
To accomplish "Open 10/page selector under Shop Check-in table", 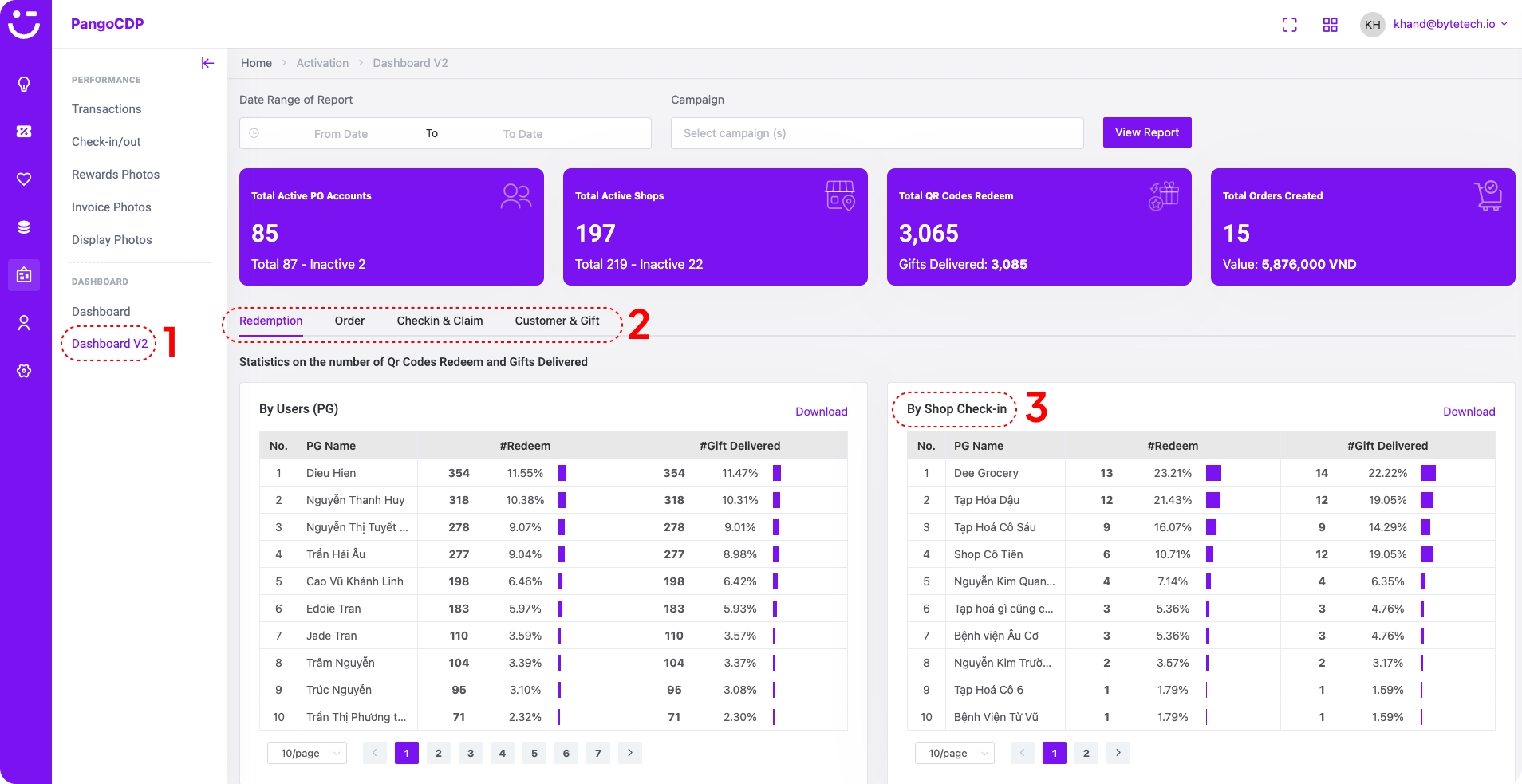I will (x=955, y=753).
